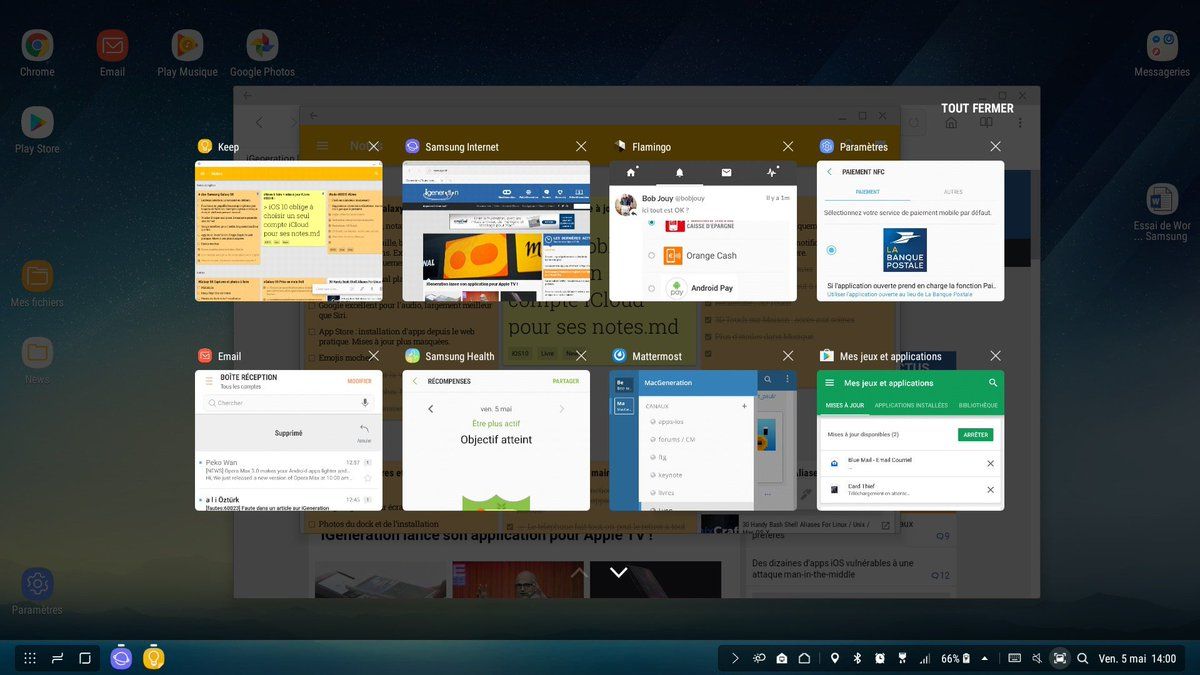Open Chrome from the desktop
The image size is (1200, 675).
click(37, 46)
